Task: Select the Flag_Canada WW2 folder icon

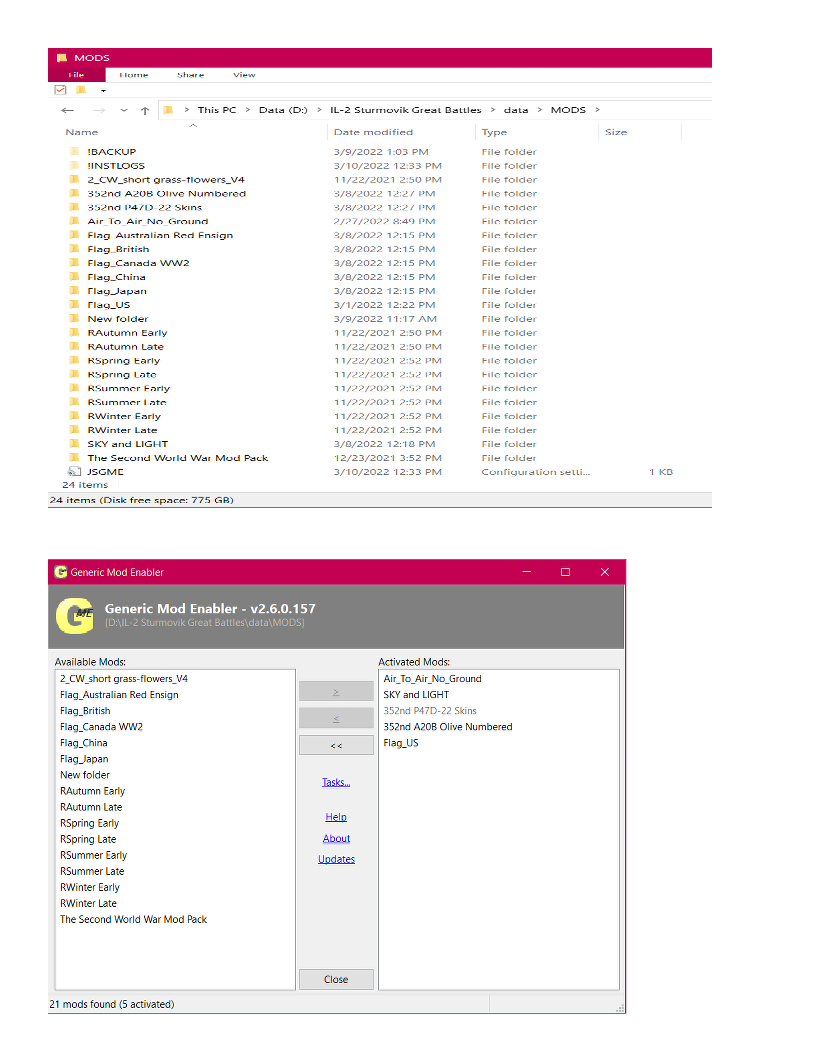Action: tap(74, 263)
